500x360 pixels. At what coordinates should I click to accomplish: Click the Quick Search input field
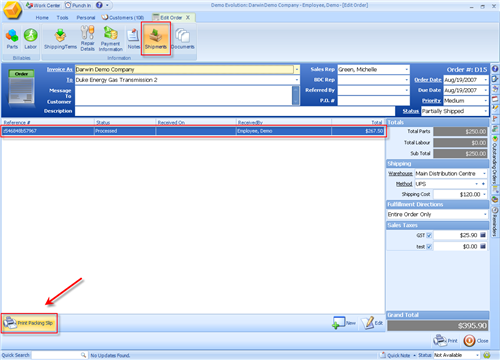pos(59,355)
